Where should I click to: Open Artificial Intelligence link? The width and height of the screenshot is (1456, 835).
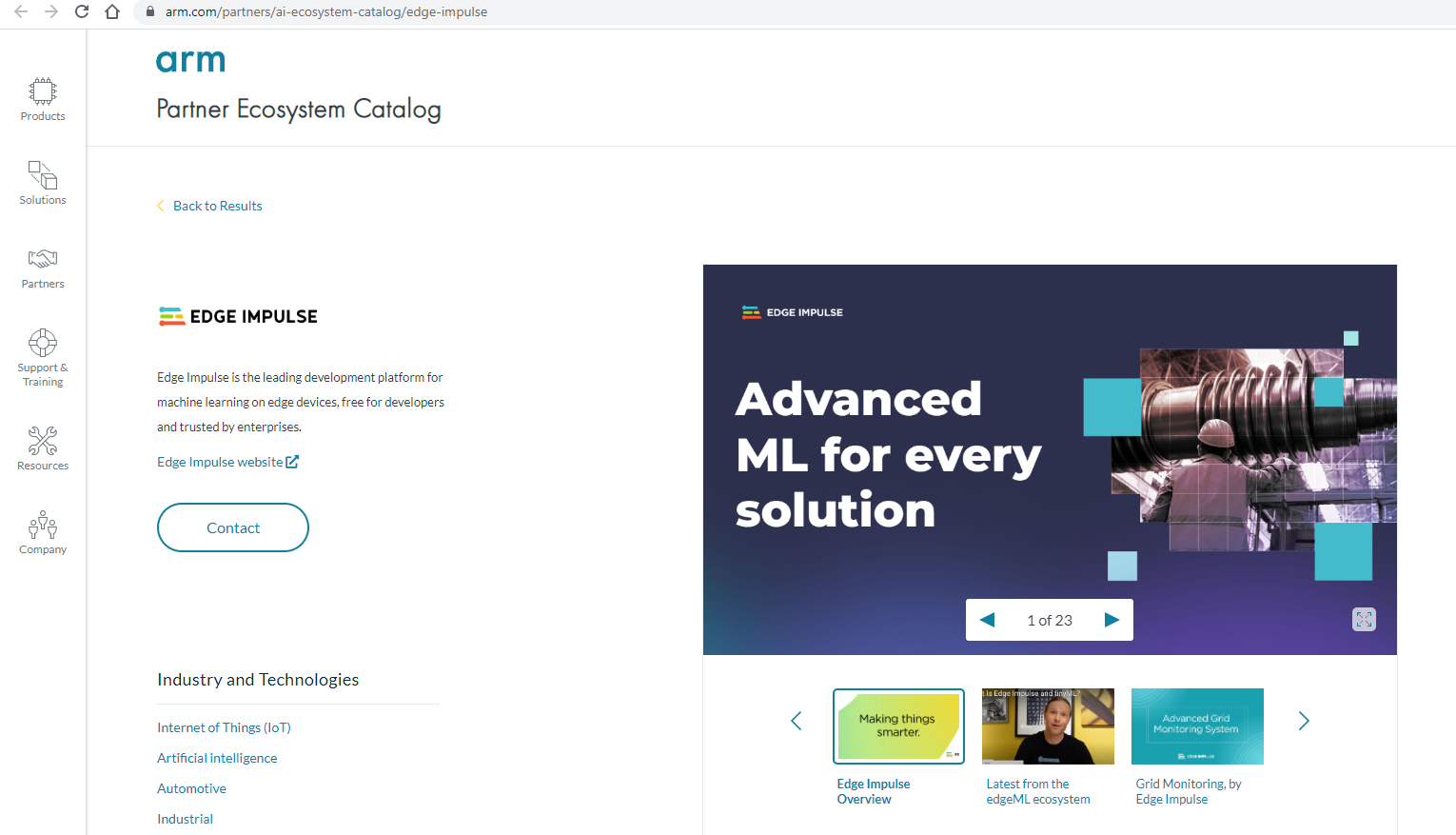(217, 758)
